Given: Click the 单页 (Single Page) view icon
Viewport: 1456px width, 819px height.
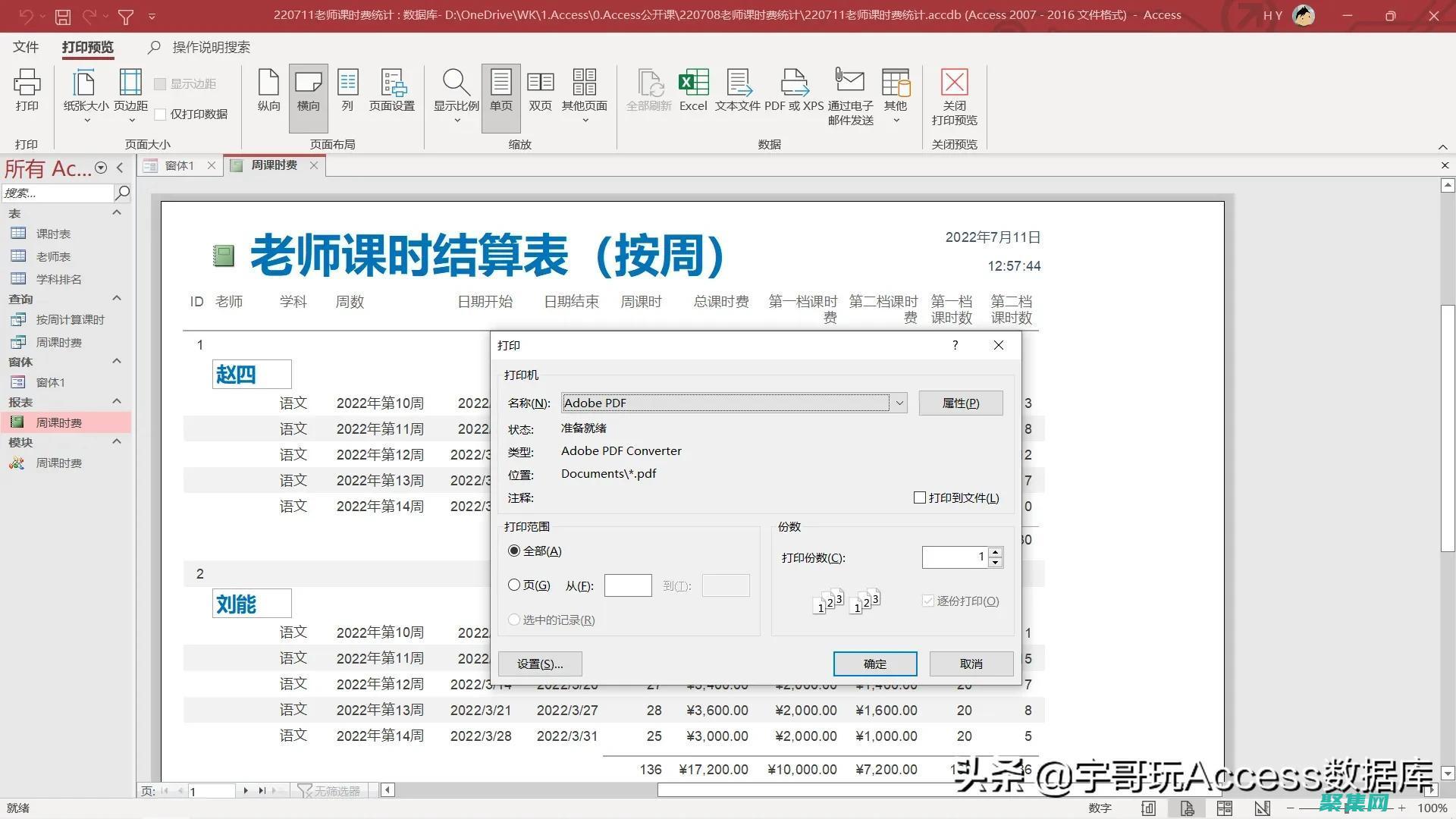Looking at the screenshot, I should 500,90.
